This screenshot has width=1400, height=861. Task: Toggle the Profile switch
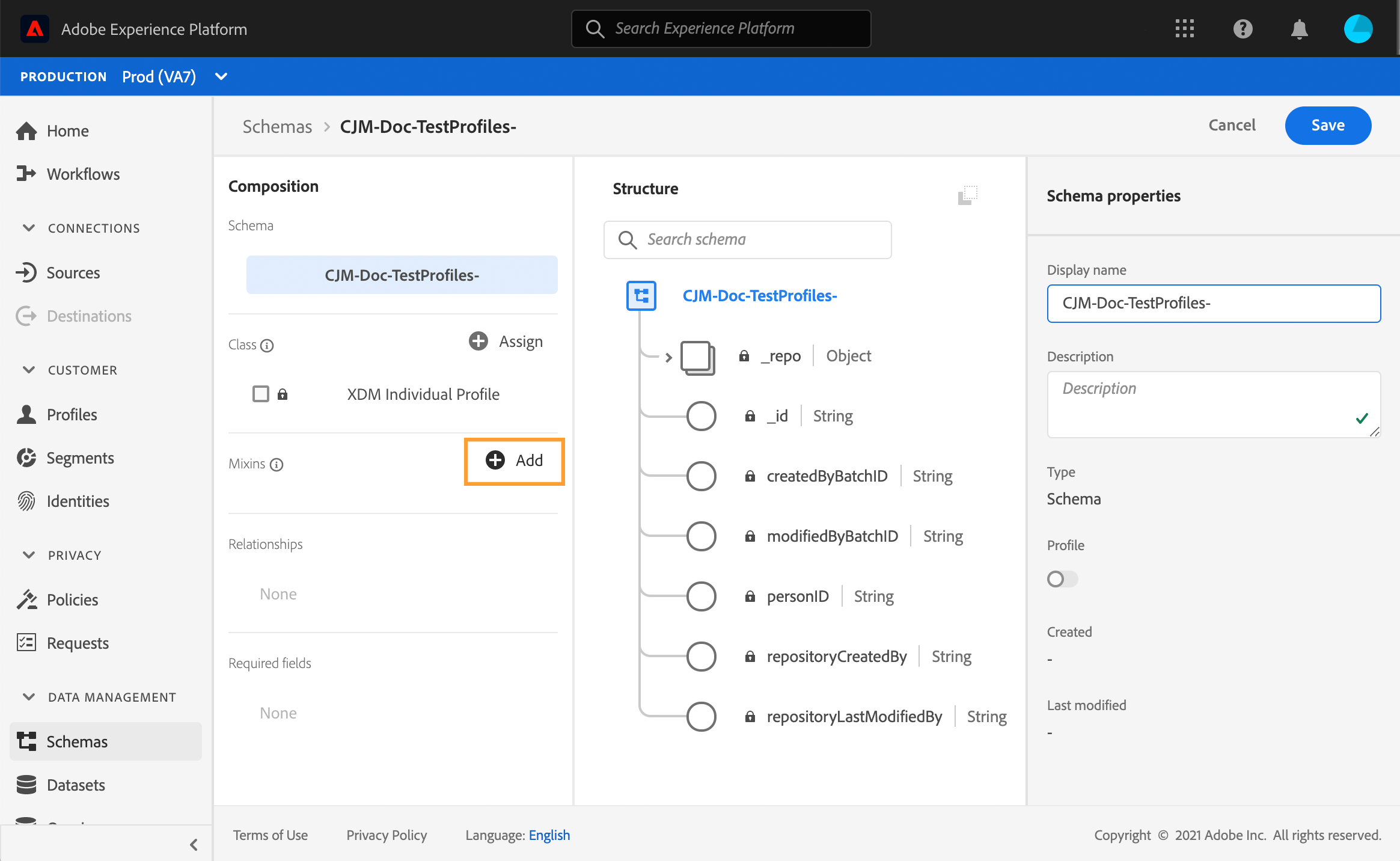point(1062,579)
